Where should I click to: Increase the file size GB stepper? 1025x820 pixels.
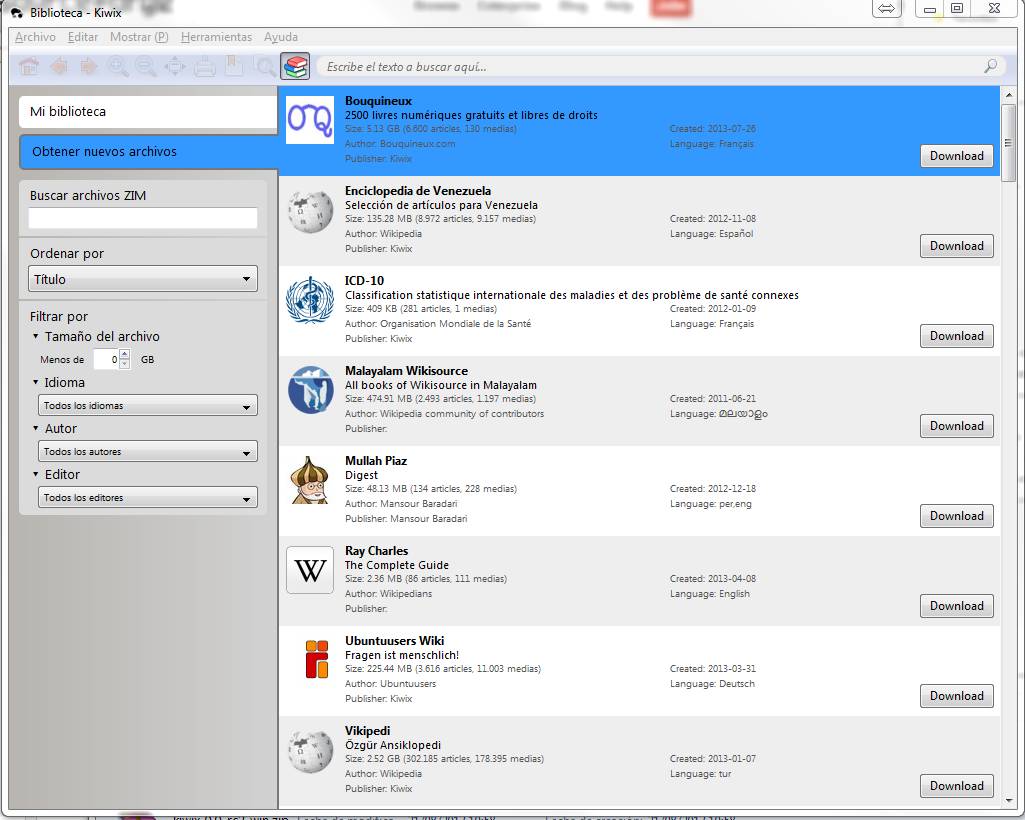[x=125, y=355]
